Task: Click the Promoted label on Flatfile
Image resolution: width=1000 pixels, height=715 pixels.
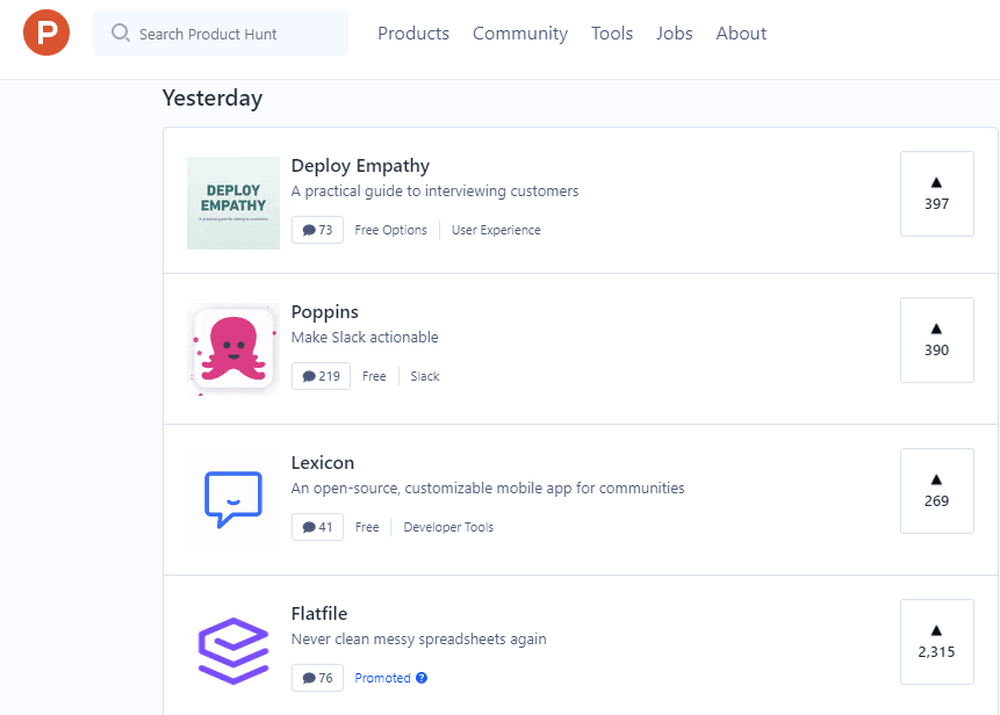Action: pyautogui.click(x=383, y=678)
